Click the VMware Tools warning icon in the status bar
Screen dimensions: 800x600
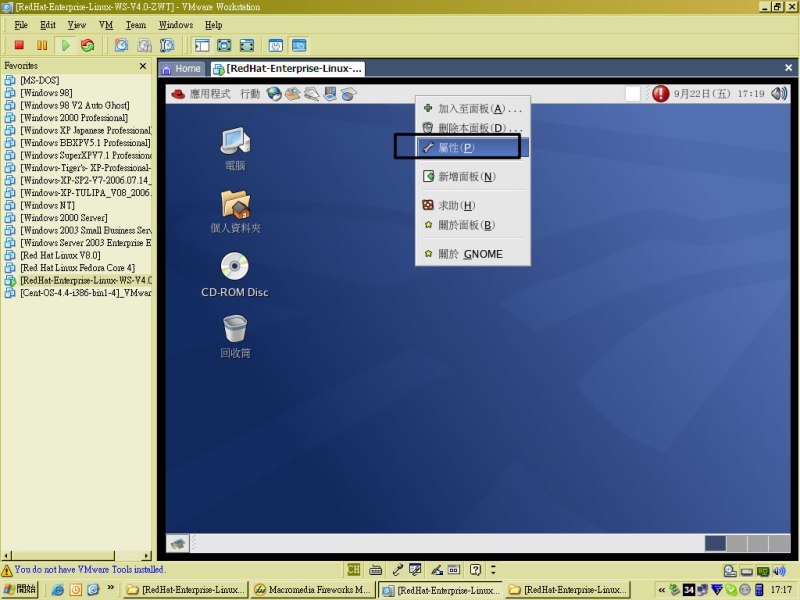(x=7, y=570)
